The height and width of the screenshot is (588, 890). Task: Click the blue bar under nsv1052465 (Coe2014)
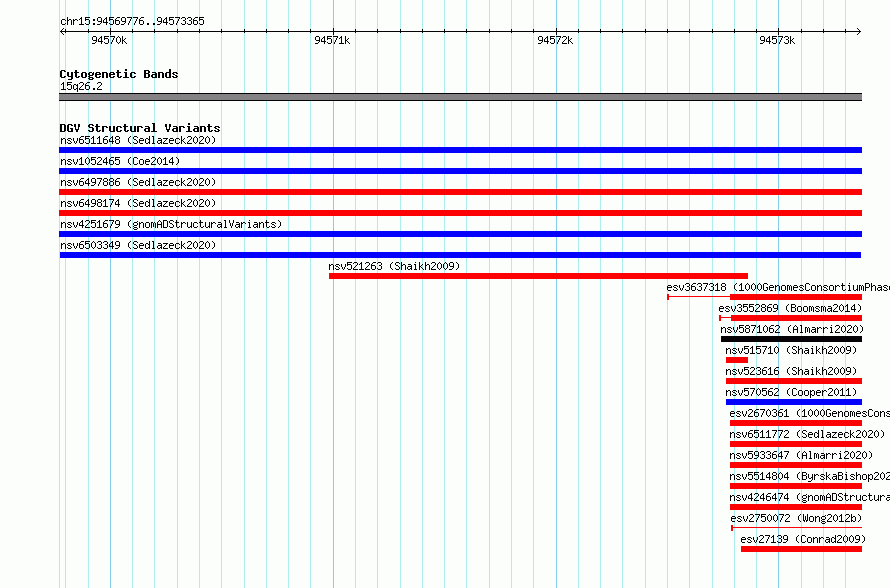(460, 171)
